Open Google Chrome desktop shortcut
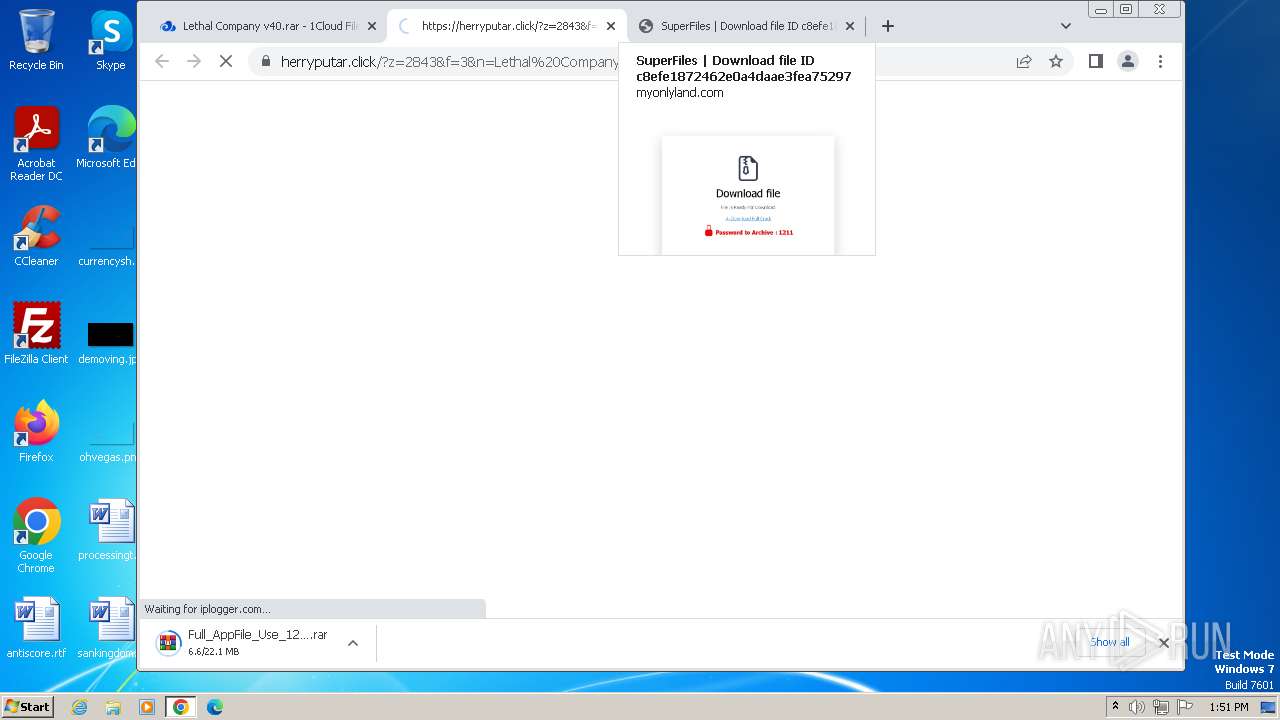The width and height of the screenshot is (1280, 720). click(36, 536)
